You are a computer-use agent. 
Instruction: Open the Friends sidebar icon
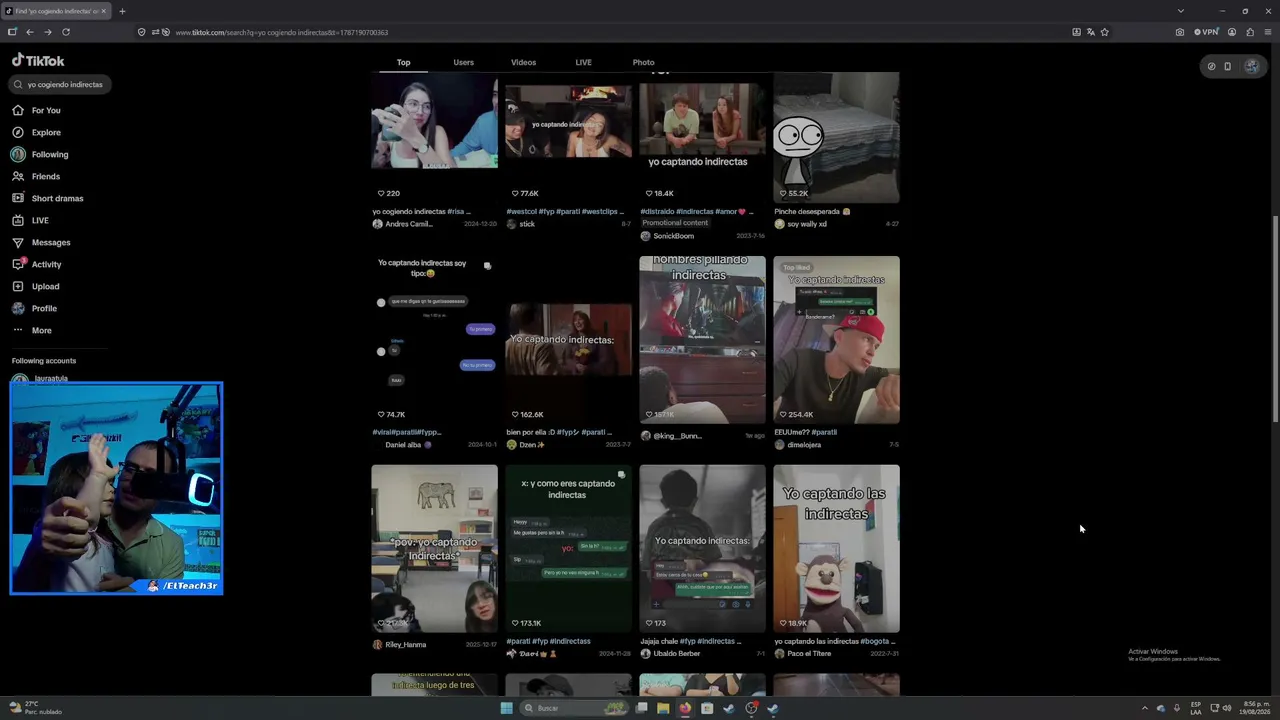(18, 176)
